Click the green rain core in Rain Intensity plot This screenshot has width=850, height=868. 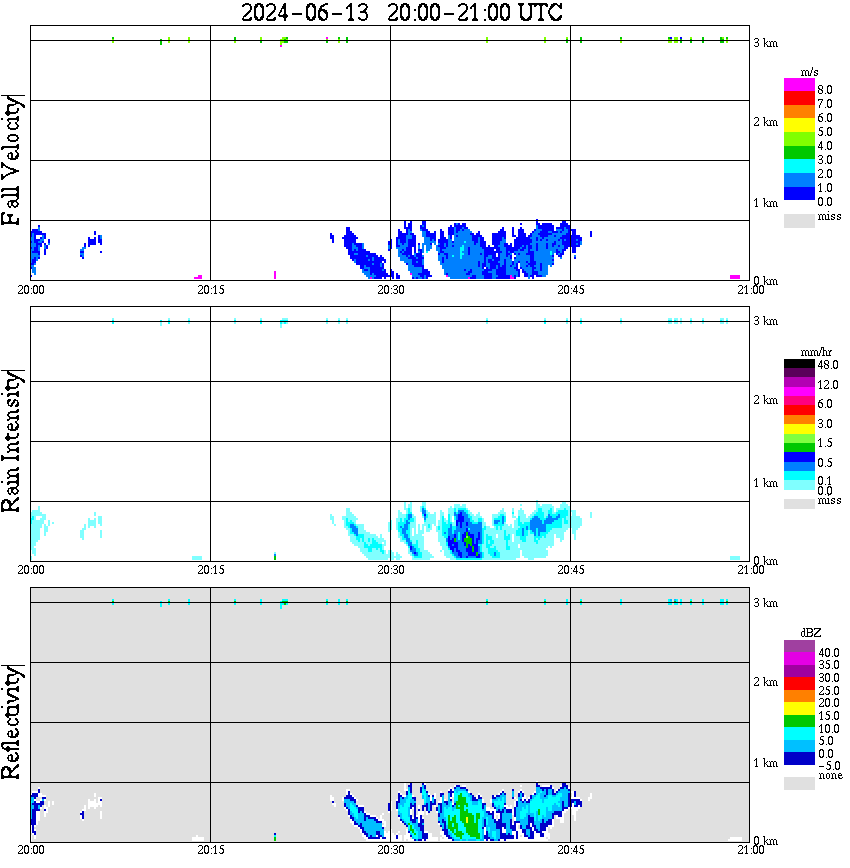click(x=468, y=541)
